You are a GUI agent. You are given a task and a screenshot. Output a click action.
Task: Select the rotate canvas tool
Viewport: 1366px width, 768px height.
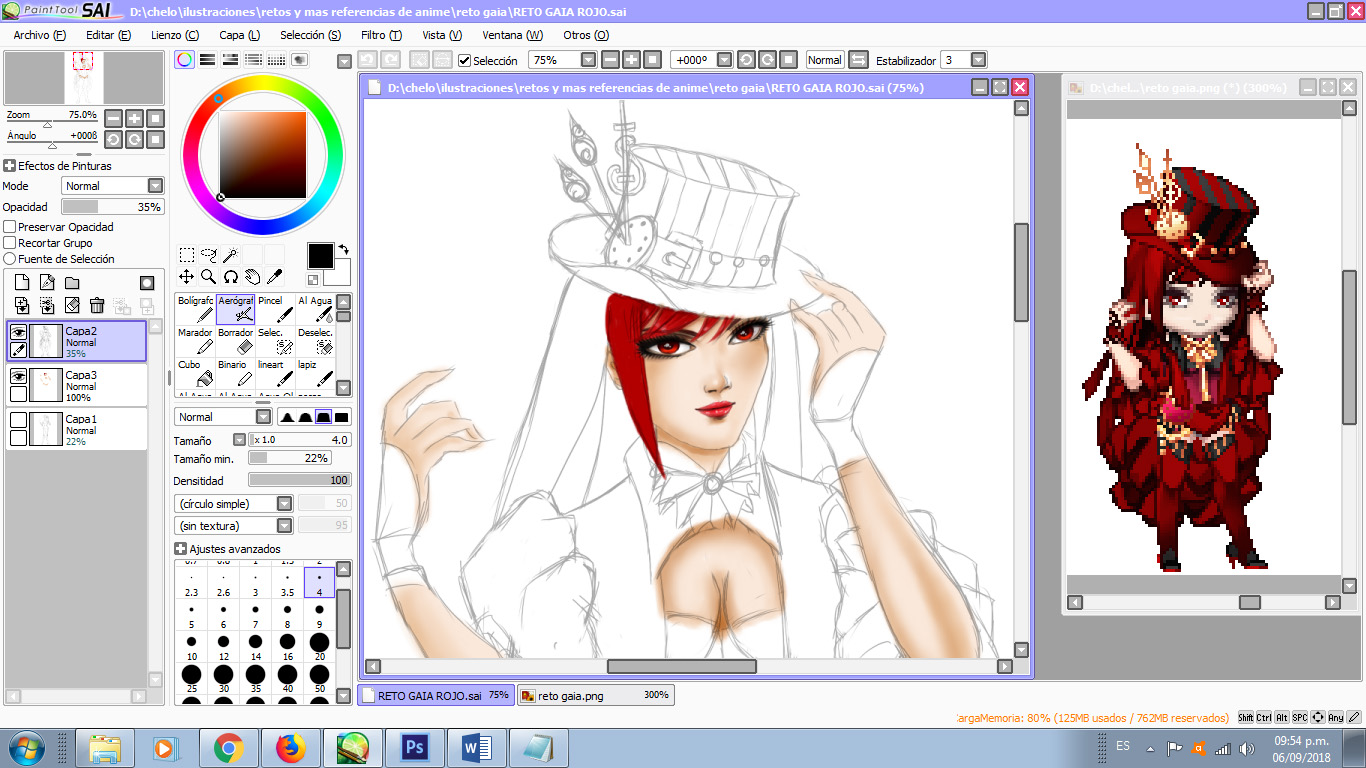click(x=231, y=277)
